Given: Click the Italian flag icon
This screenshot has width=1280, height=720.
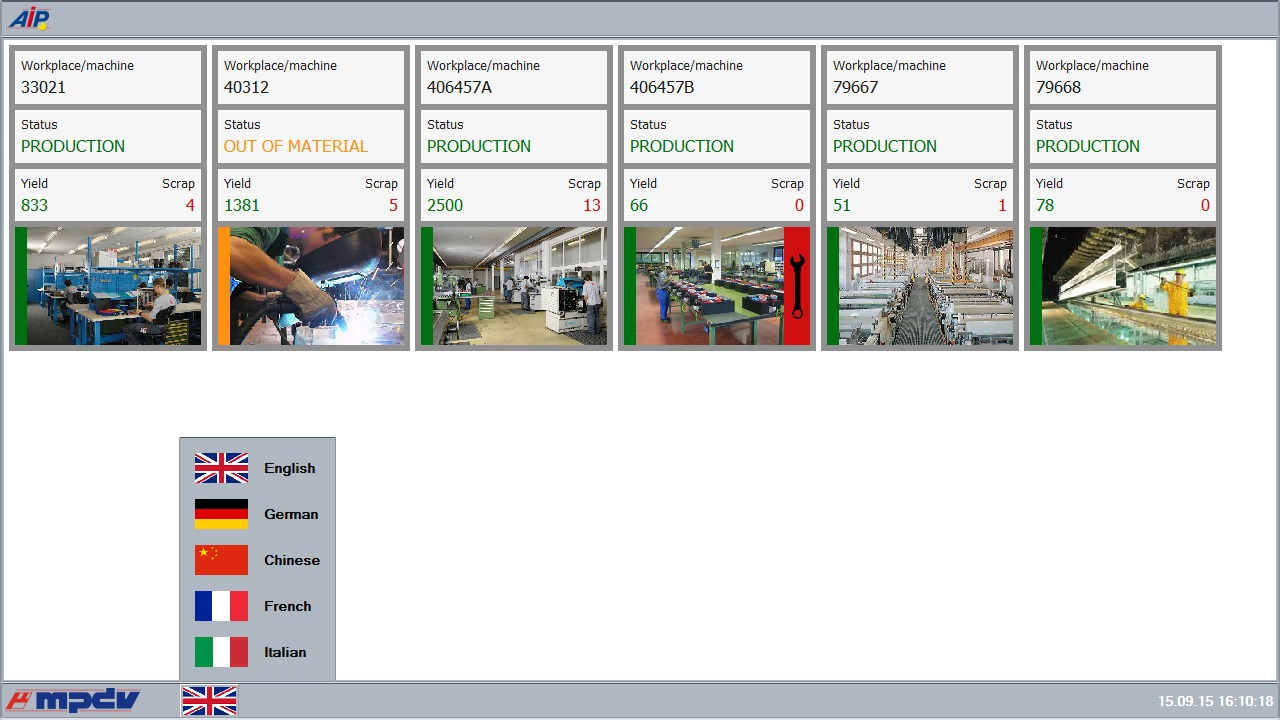Looking at the screenshot, I should point(221,652).
